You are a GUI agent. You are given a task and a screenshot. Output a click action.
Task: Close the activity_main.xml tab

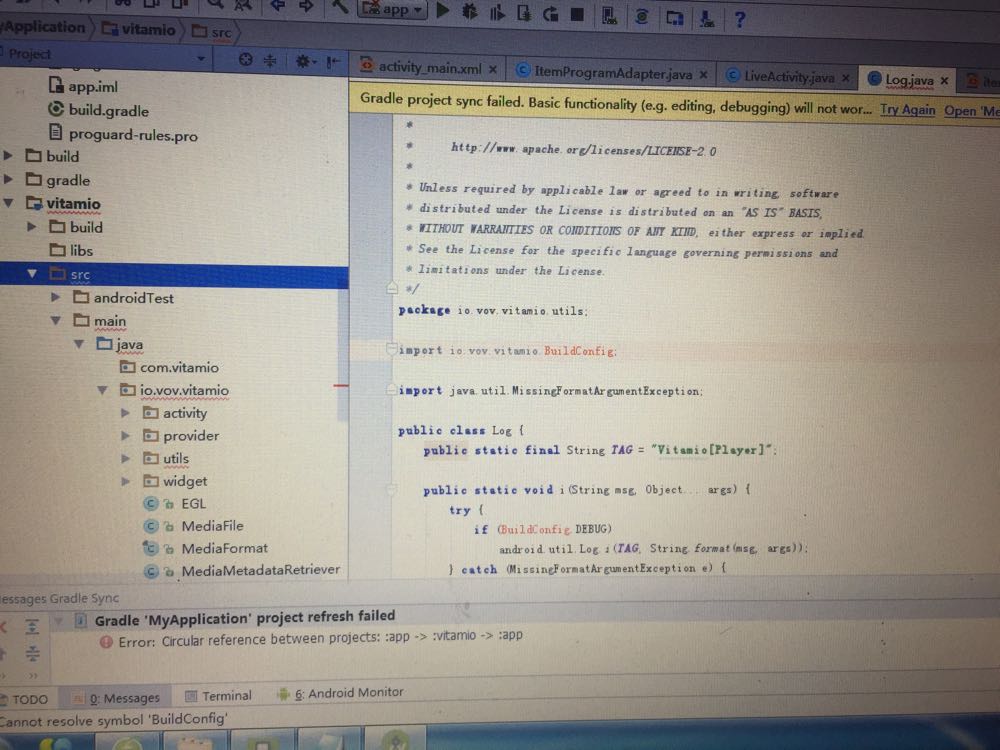[493, 69]
